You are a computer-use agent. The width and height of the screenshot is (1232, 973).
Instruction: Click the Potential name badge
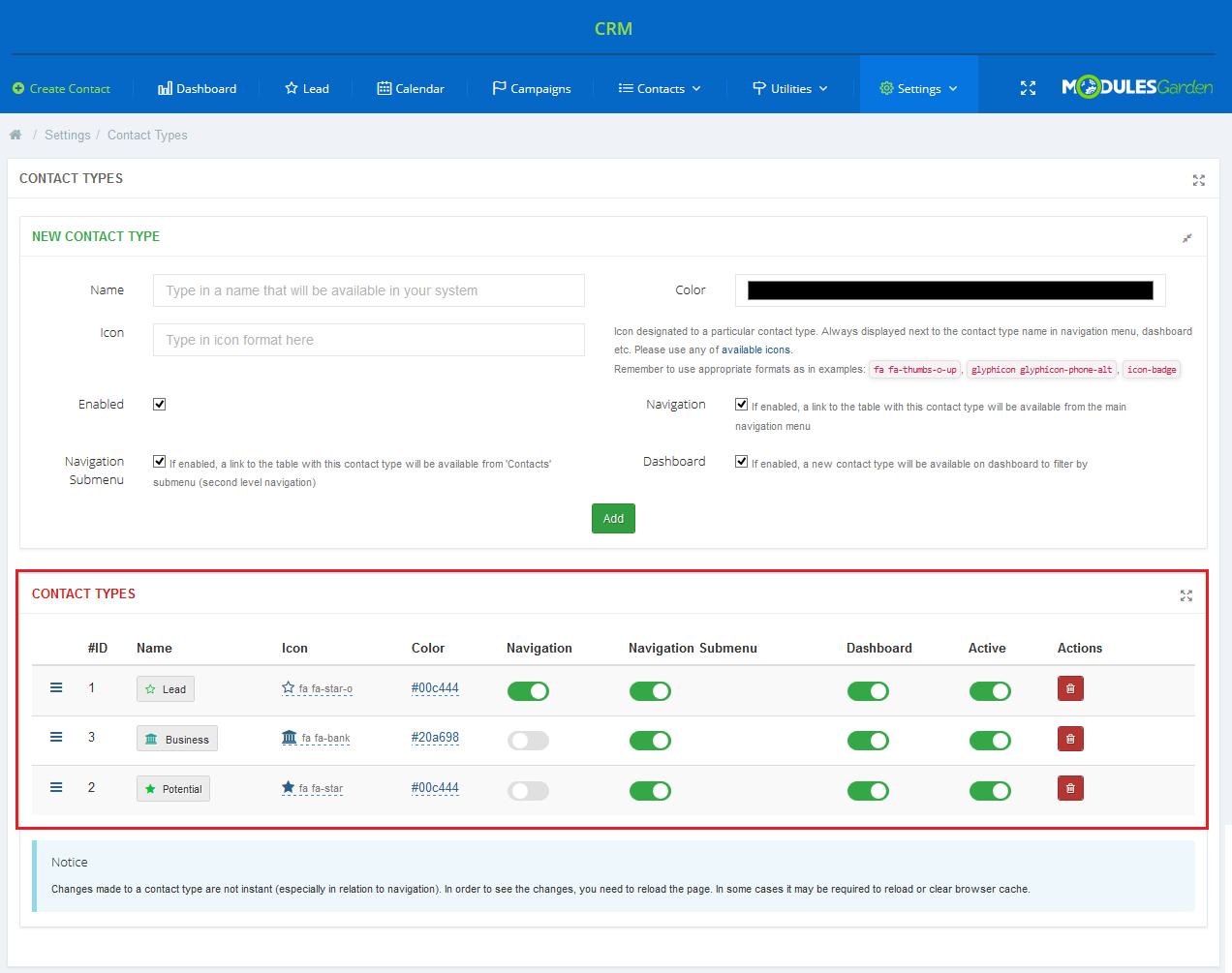[173, 788]
